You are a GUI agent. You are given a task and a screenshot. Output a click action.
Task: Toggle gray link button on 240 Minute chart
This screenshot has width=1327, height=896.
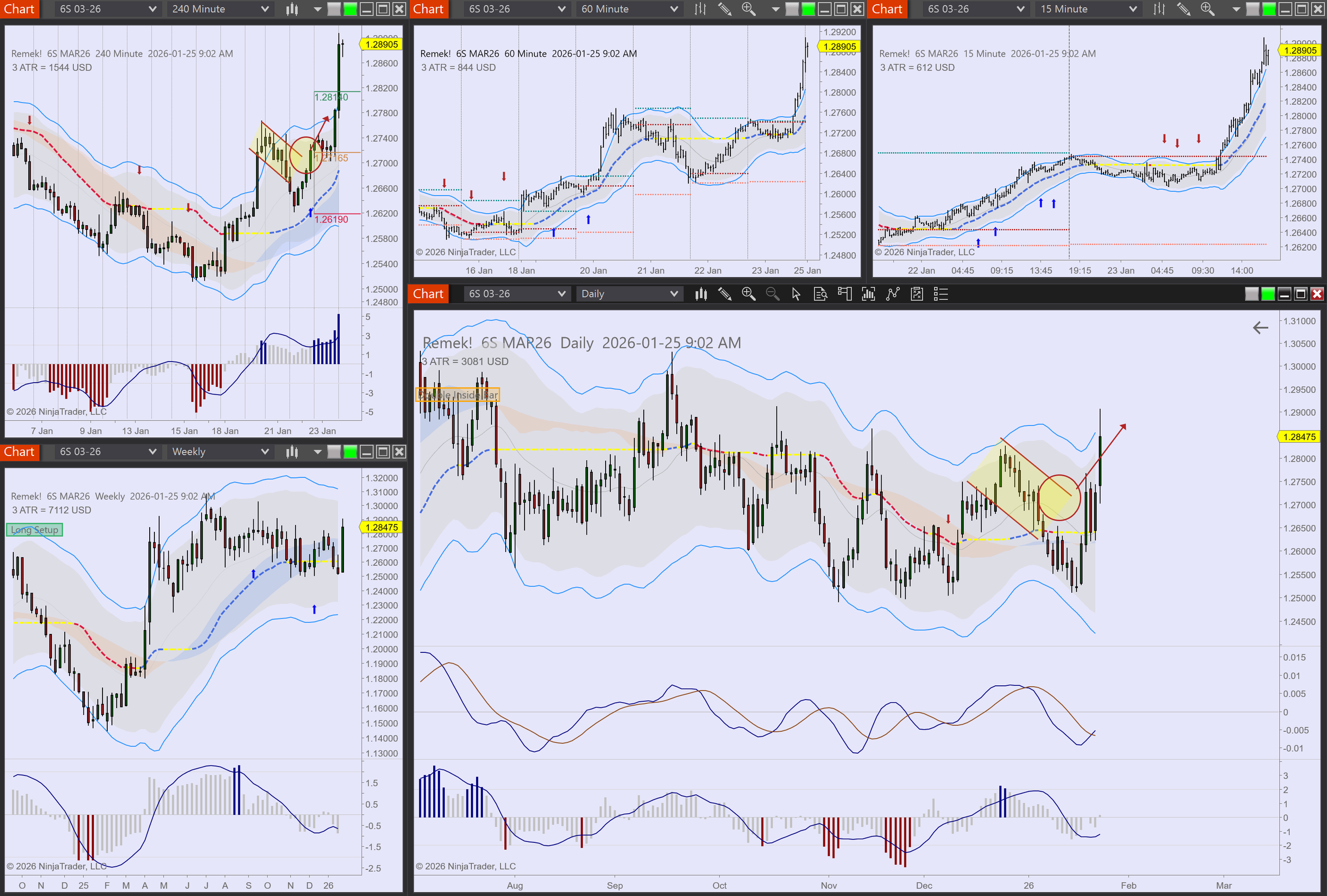(334, 9)
